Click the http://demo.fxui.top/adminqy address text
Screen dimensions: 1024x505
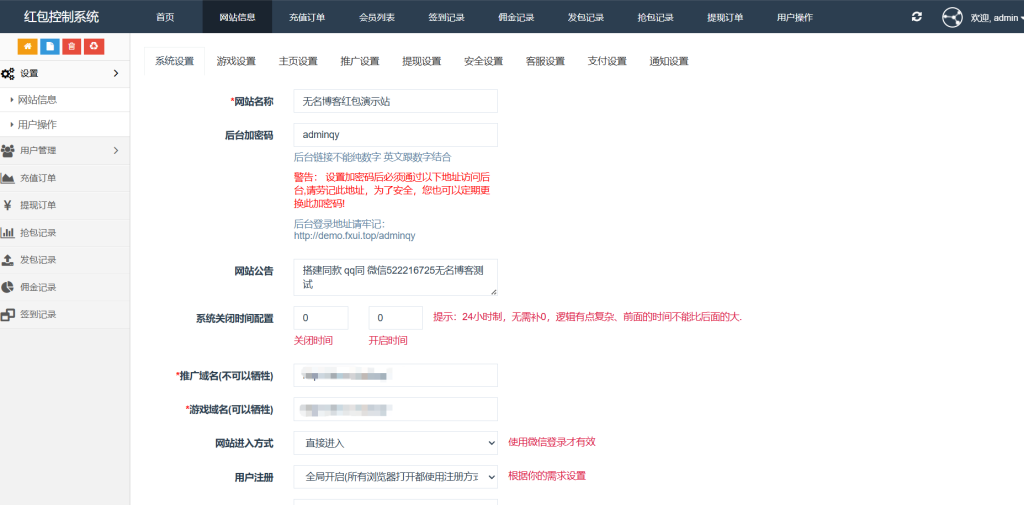pos(355,235)
